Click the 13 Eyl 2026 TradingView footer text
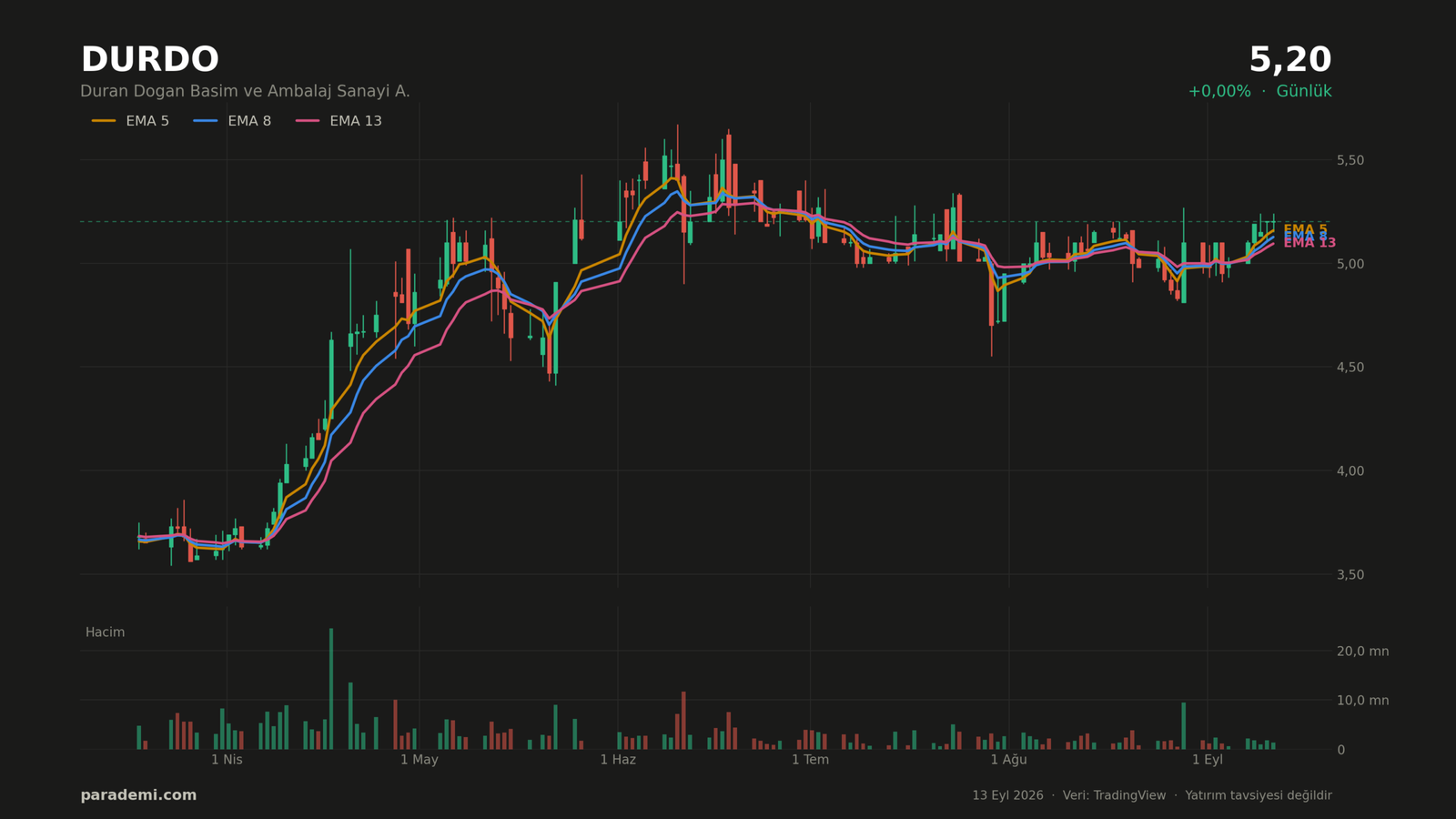The image size is (1456, 819). (1152, 795)
